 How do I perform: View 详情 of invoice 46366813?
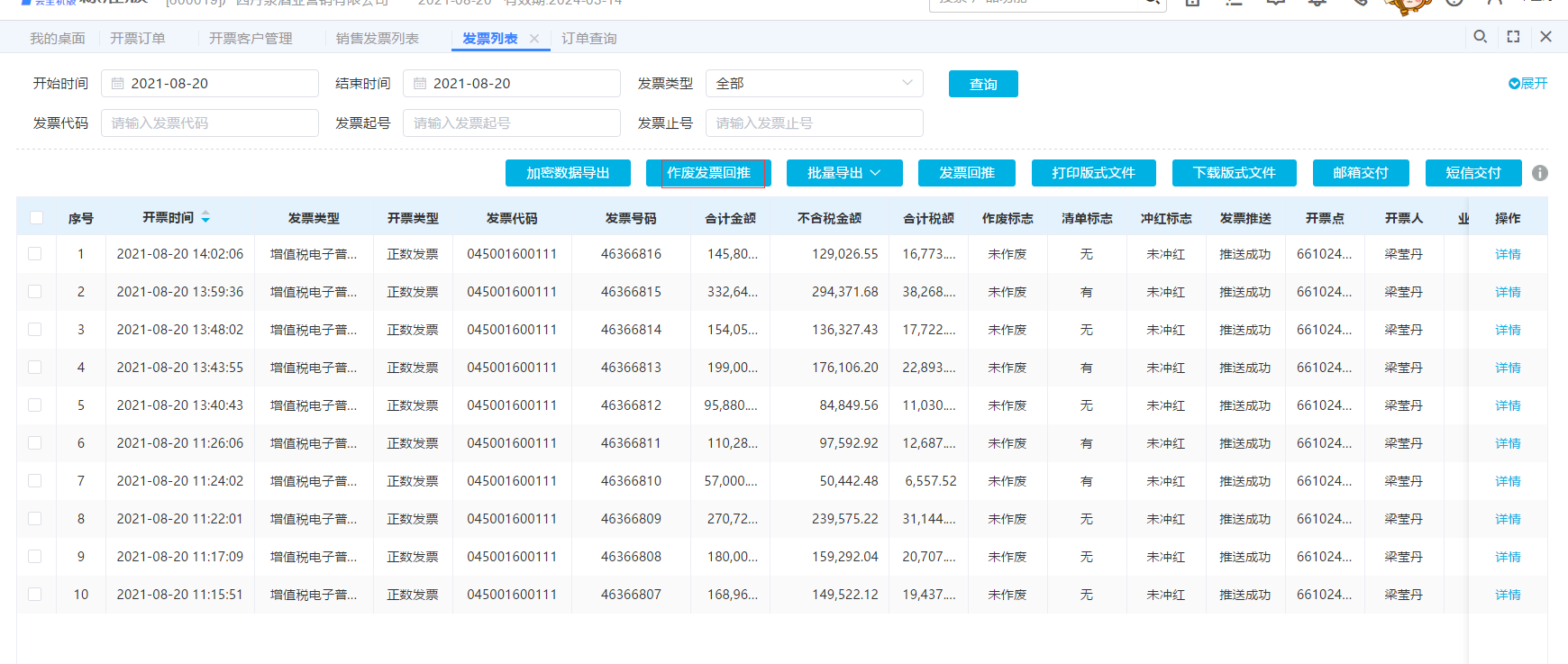(x=1508, y=368)
